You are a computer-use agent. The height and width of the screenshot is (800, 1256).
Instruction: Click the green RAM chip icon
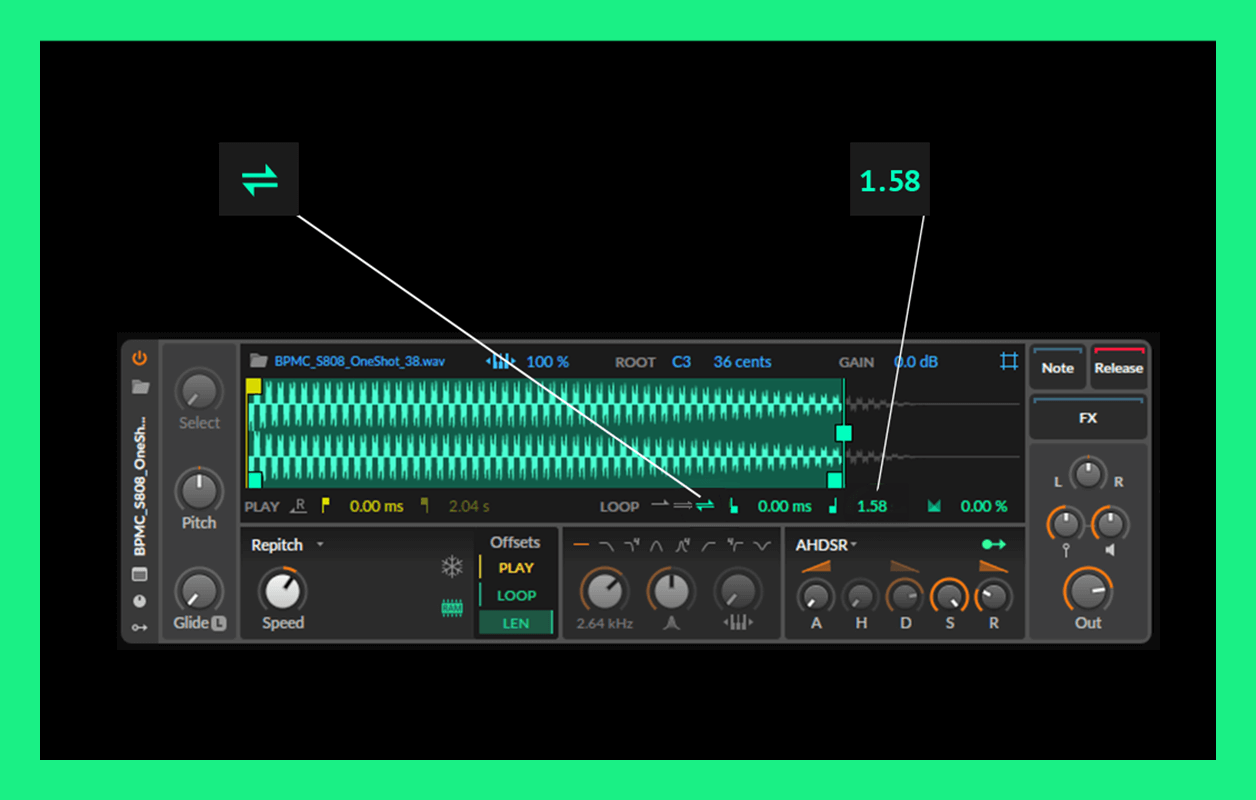pyautogui.click(x=452, y=608)
